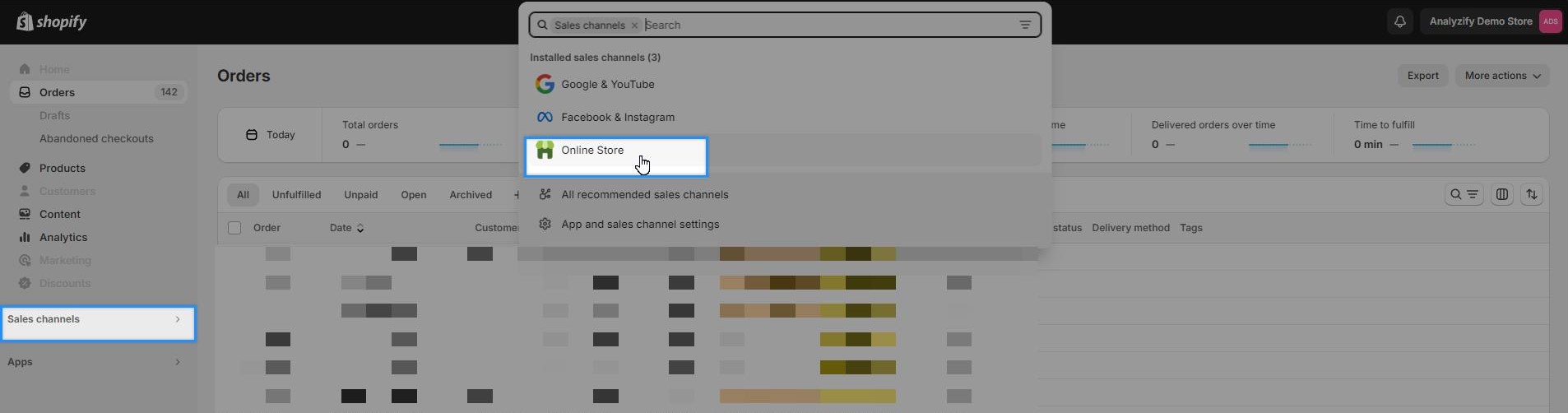
Task: Click the calendar icon beside Today
Action: (x=252, y=135)
